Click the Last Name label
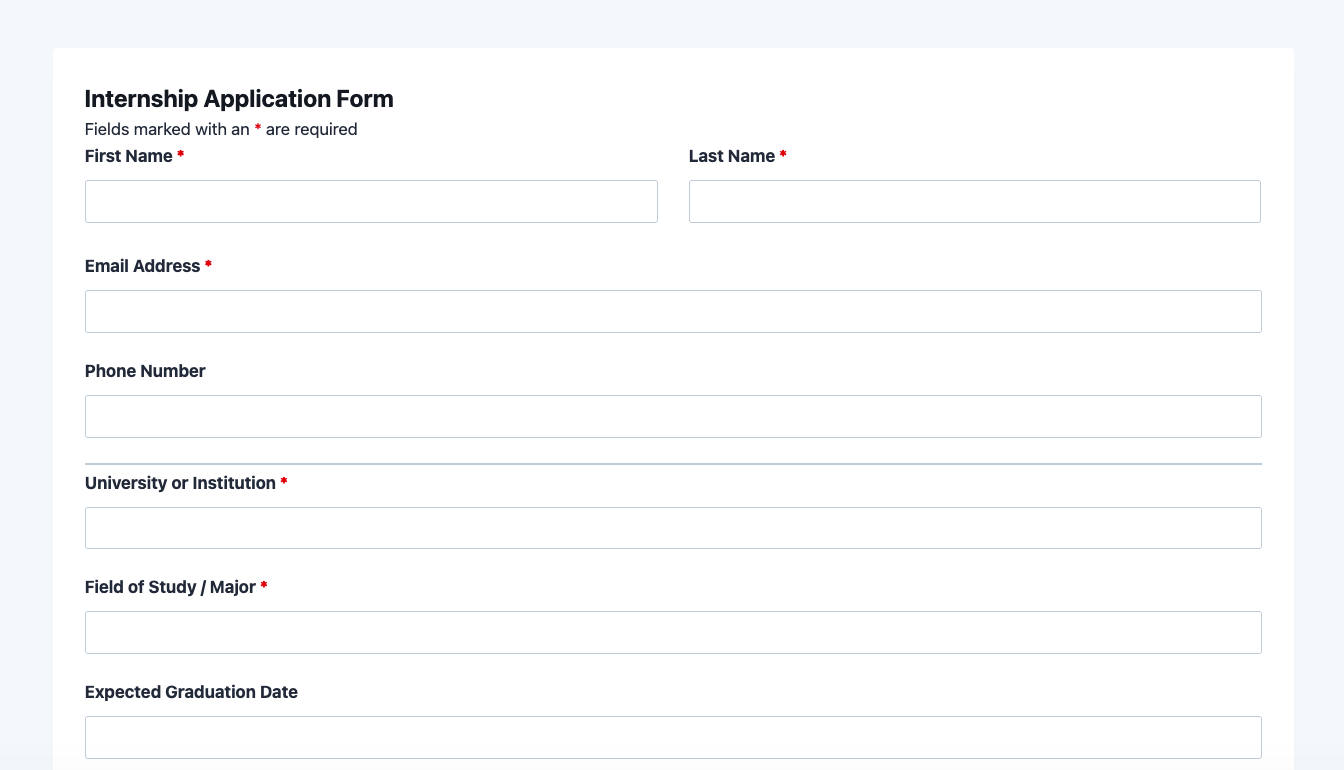The width and height of the screenshot is (1344, 770). (x=731, y=156)
